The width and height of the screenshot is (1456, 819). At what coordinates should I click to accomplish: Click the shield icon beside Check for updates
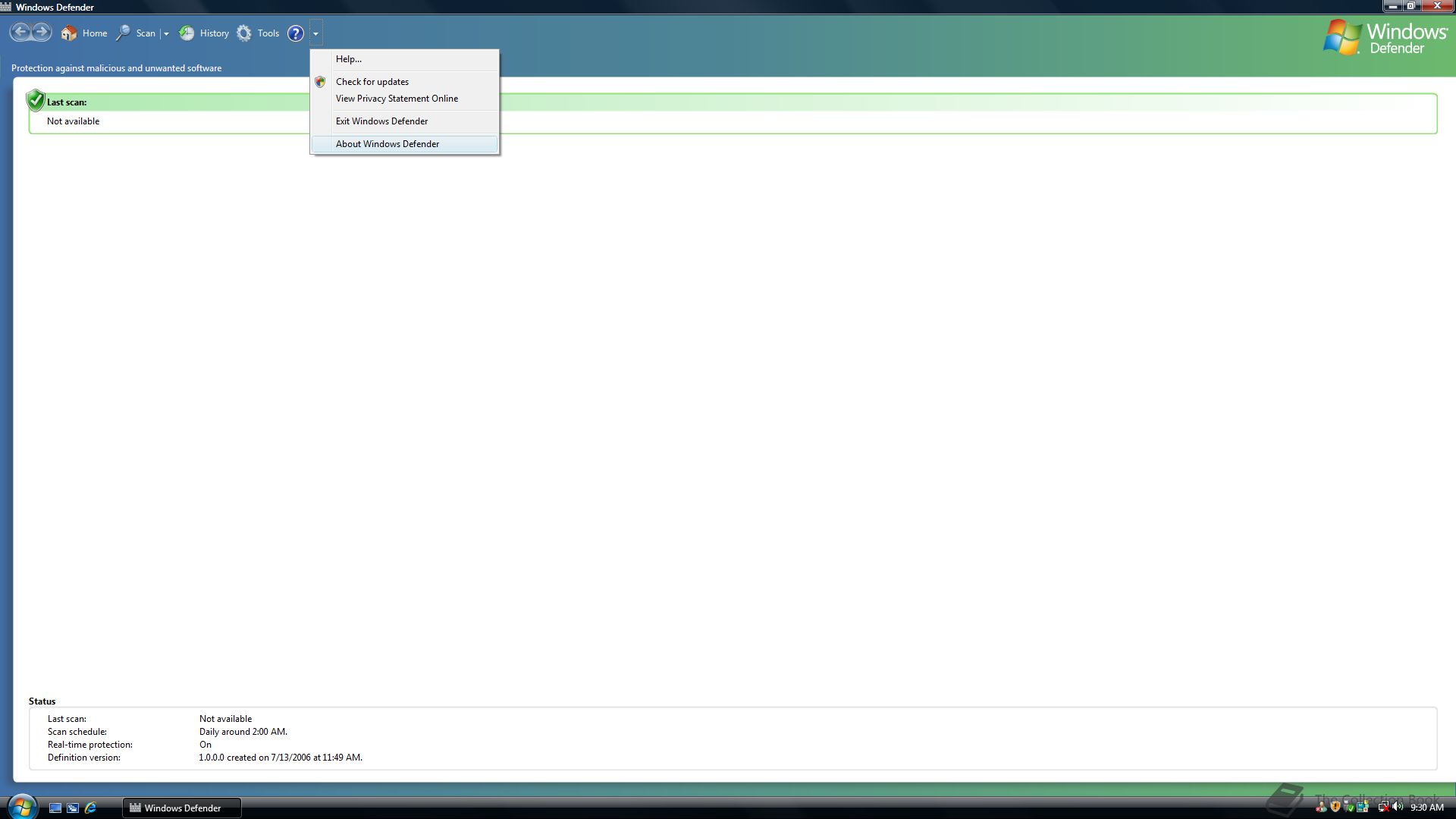point(320,82)
